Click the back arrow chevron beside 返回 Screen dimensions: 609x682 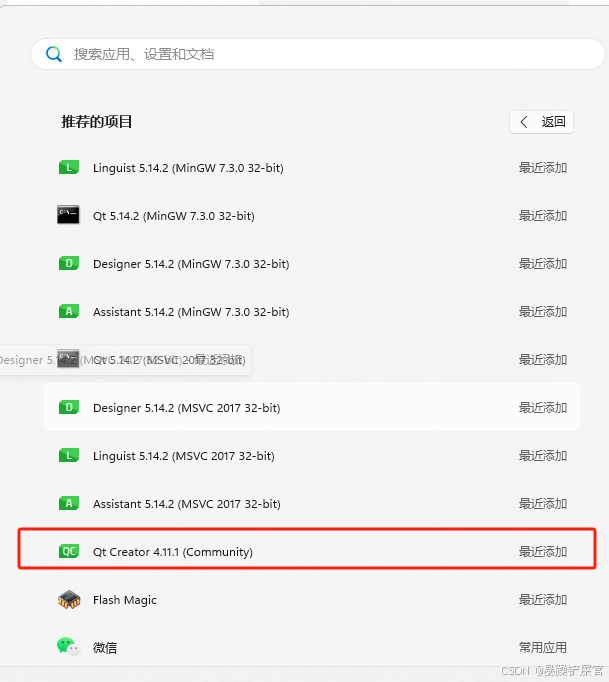click(x=524, y=122)
